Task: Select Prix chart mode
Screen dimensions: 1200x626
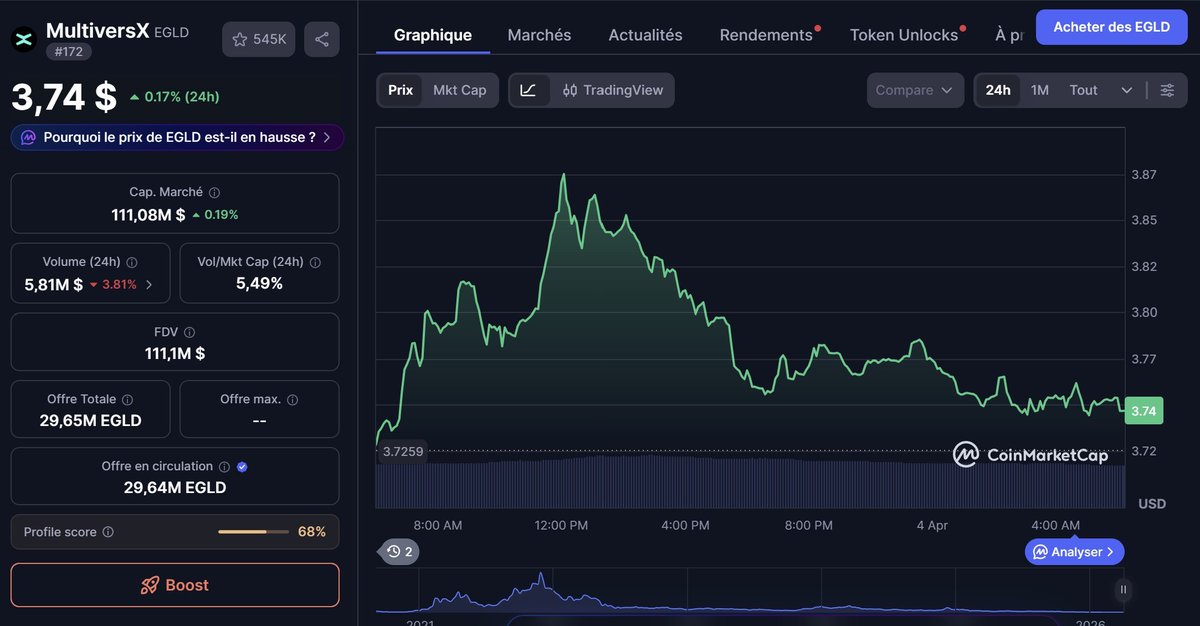Action: point(400,90)
